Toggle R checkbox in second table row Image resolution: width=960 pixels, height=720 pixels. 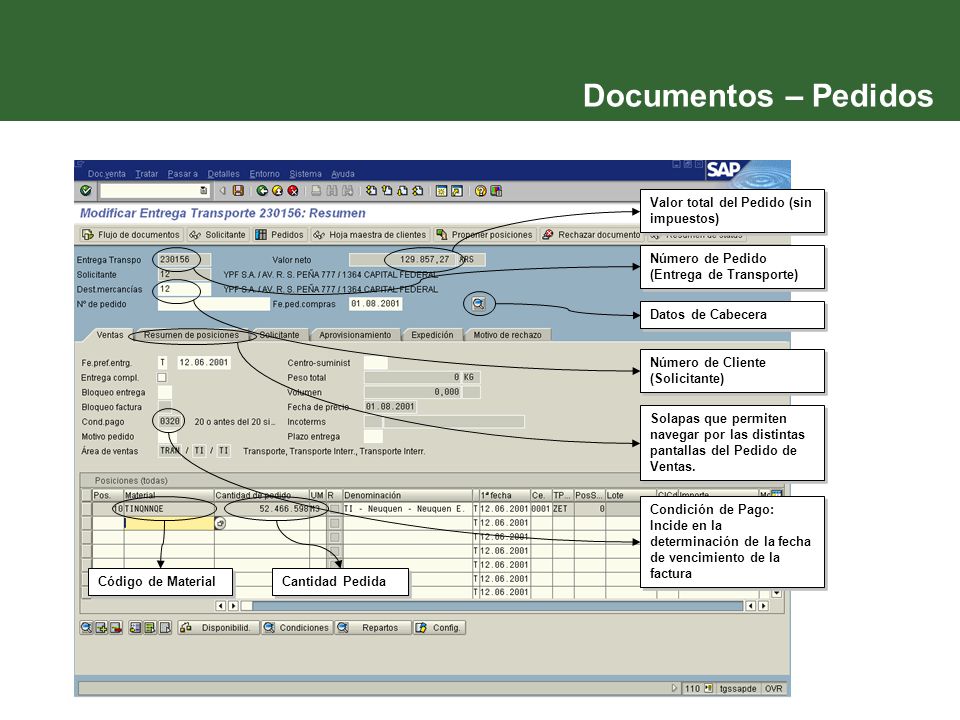tap(334, 523)
